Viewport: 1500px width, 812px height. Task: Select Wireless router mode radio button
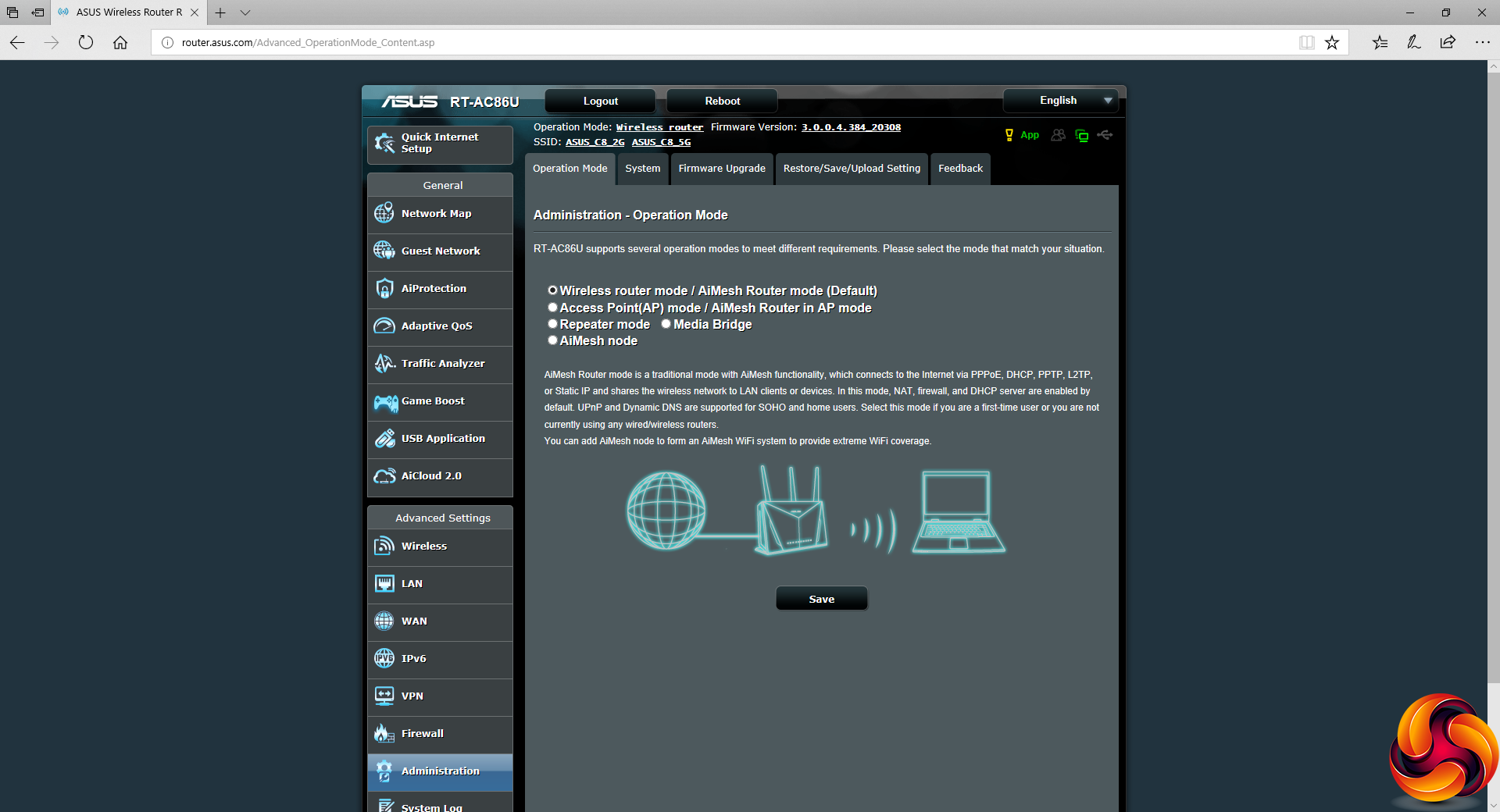[x=552, y=290]
